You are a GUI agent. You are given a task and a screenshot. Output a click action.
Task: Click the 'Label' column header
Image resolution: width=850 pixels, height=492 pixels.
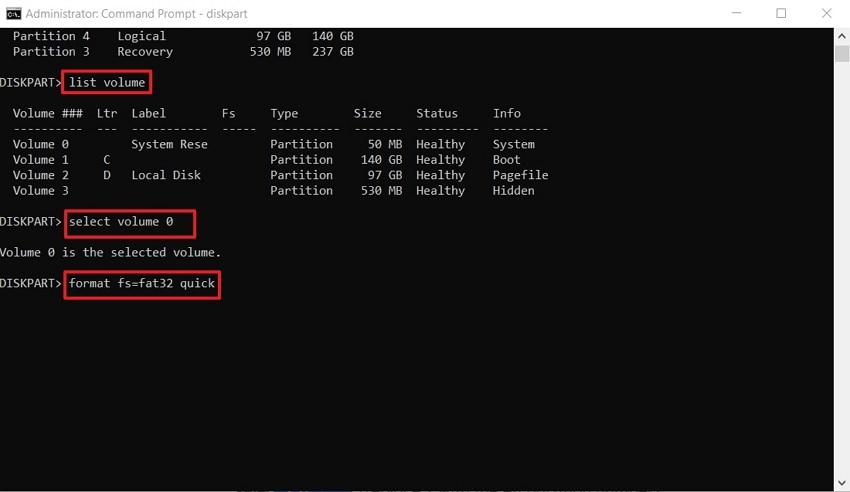149,113
